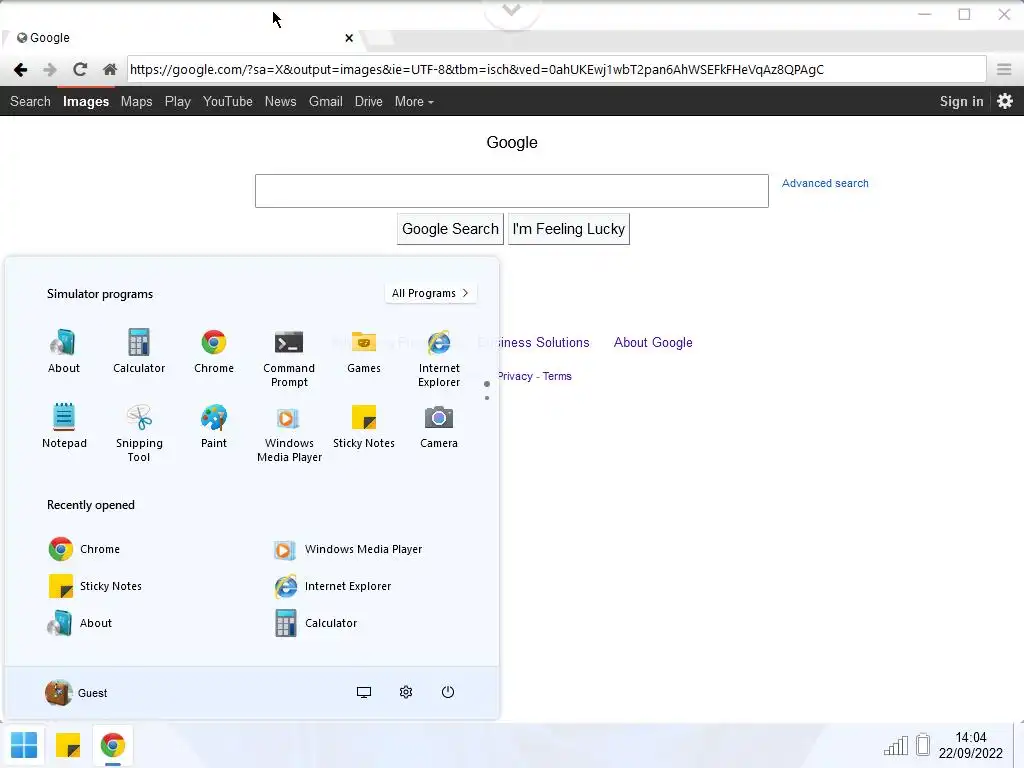
Task: Open the More dropdown in Google bar
Action: 414,101
